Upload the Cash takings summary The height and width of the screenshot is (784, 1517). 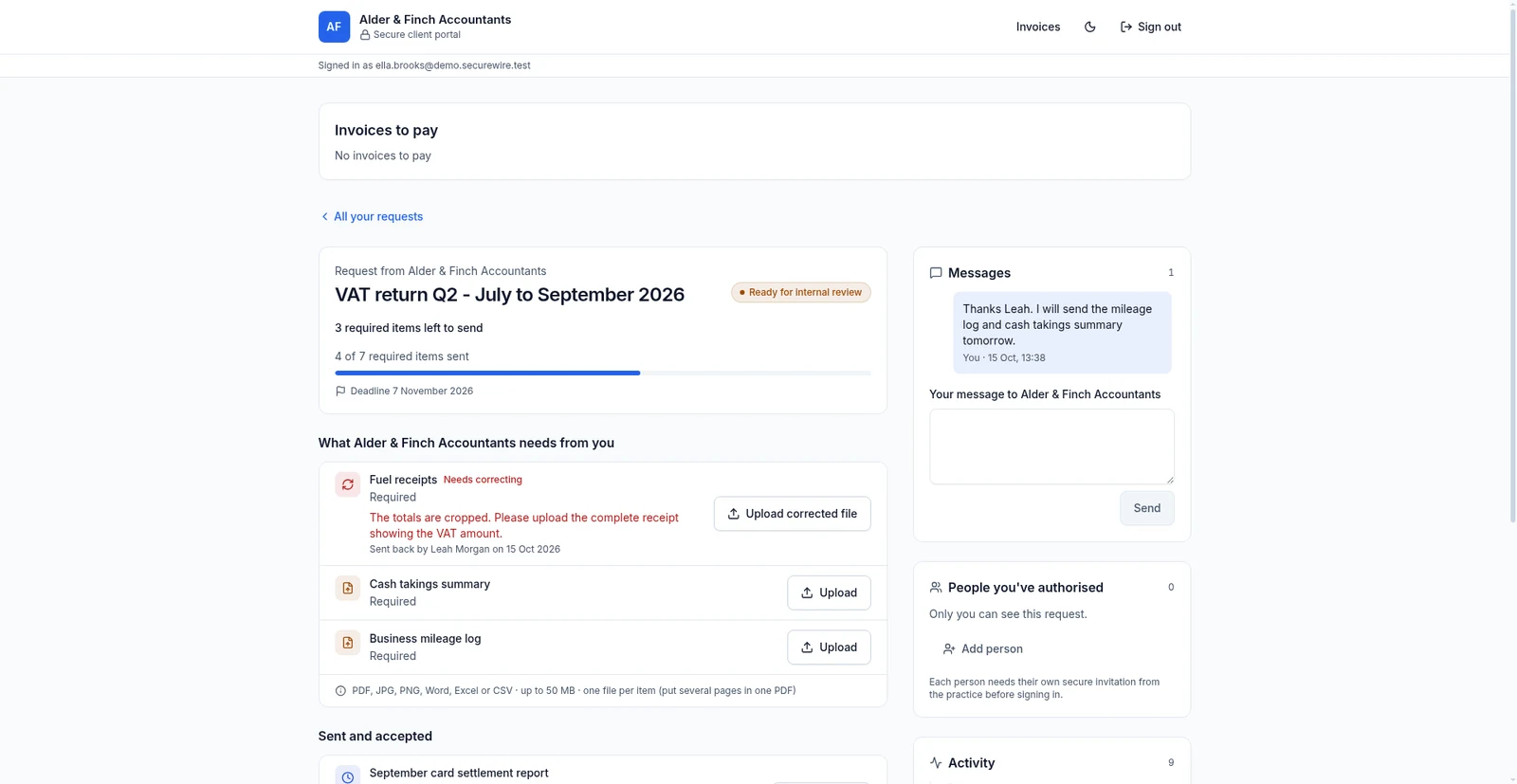pos(829,593)
